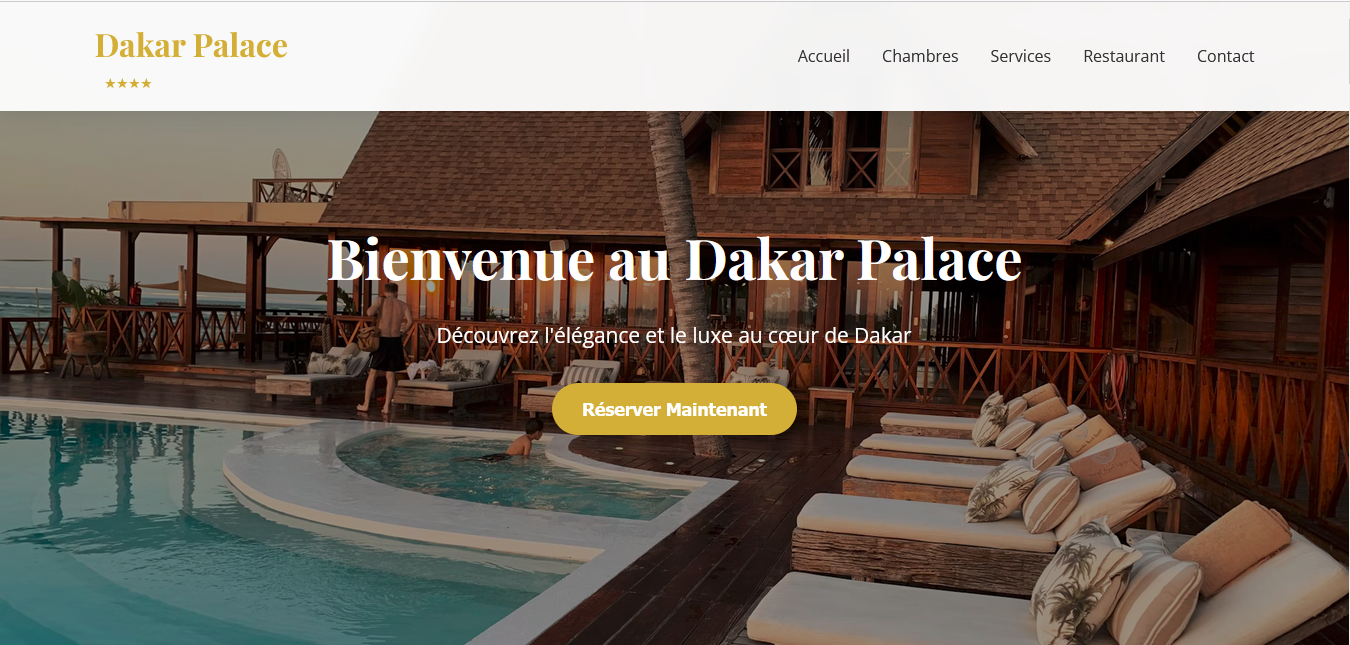Screen dimensions: 1350x645
Task: Click the subtitle about élégance et luxe
Action: (674, 335)
